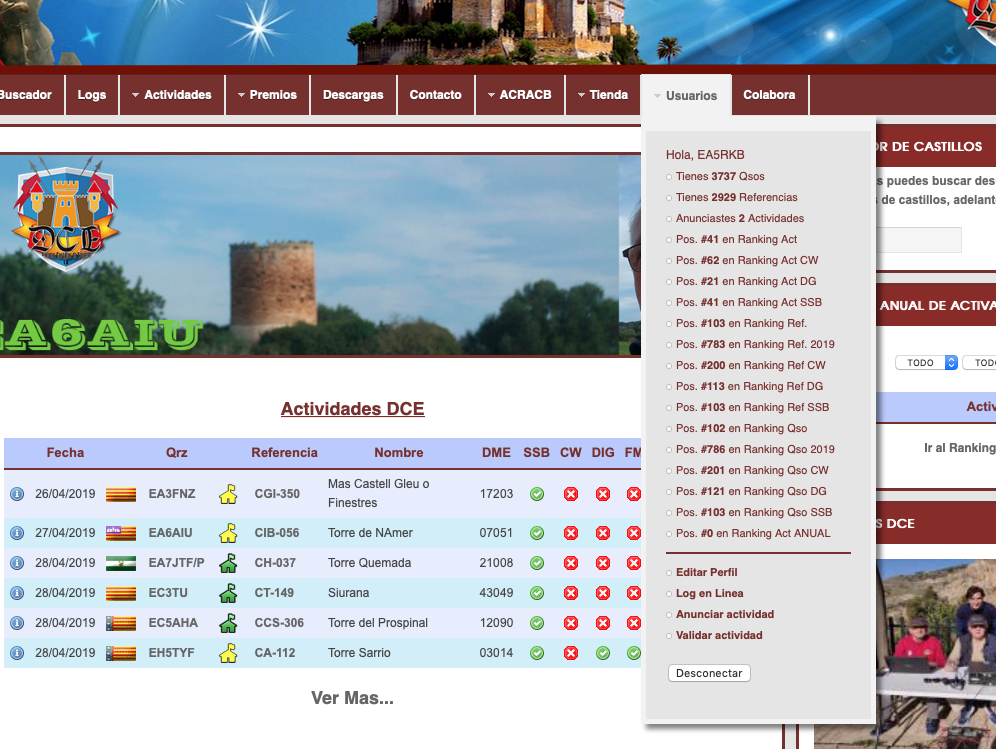The height and width of the screenshot is (749, 996).
Task: Click the castle search input field
Action: pos(918,240)
